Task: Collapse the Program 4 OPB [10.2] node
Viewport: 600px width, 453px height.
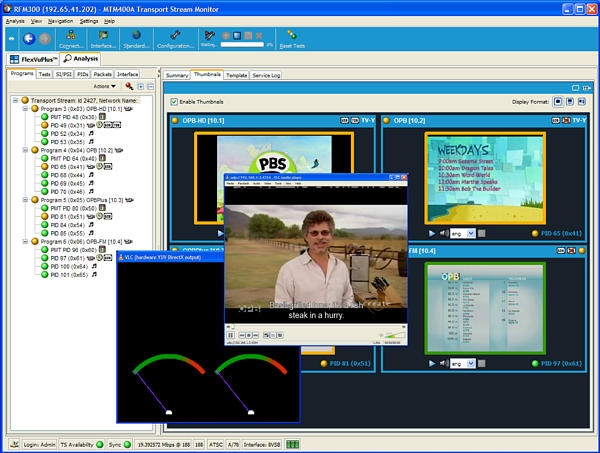Action: pyautogui.click(x=25, y=150)
